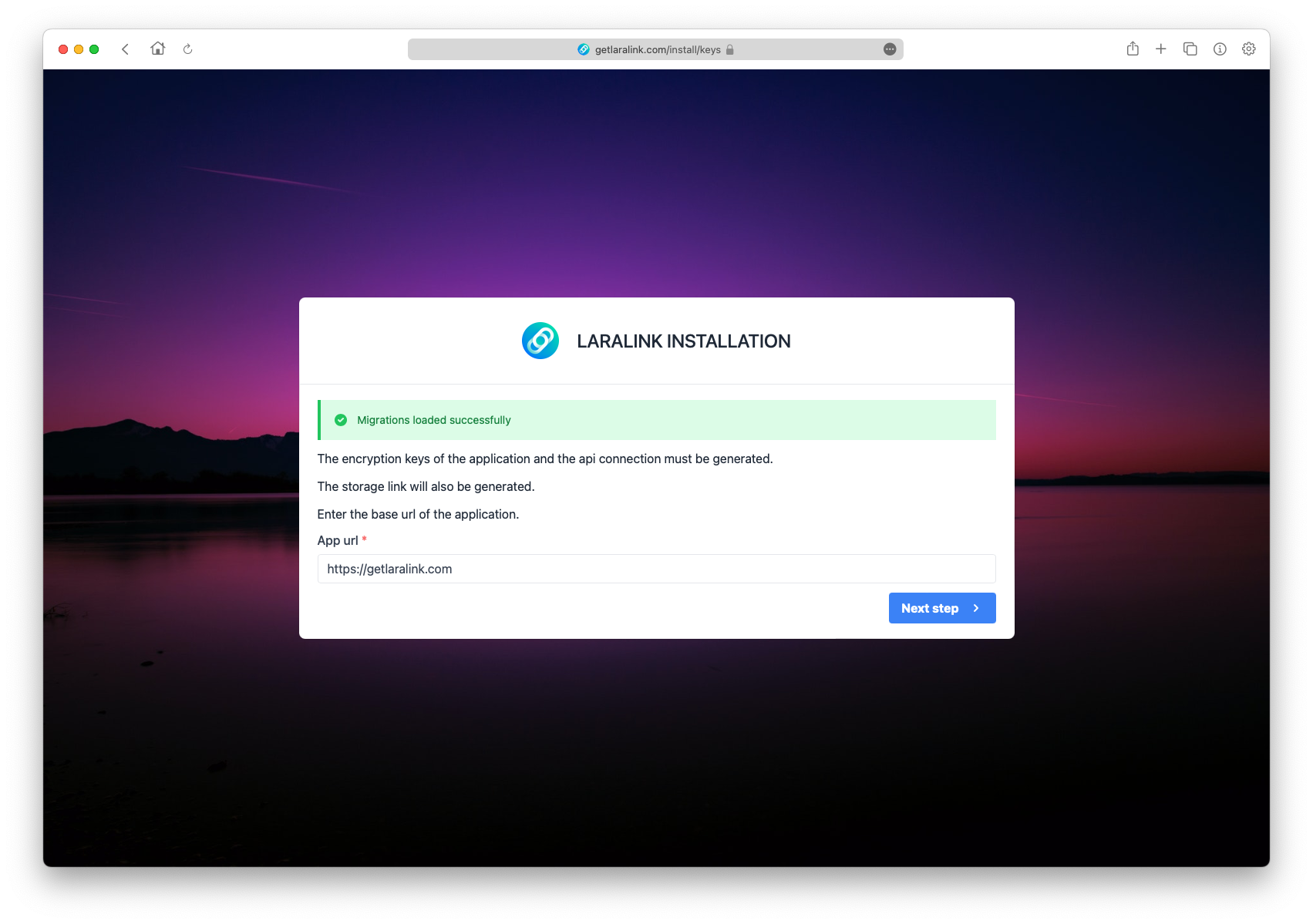Open the browser home page icon
This screenshot has width=1313, height=924.
click(158, 49)
